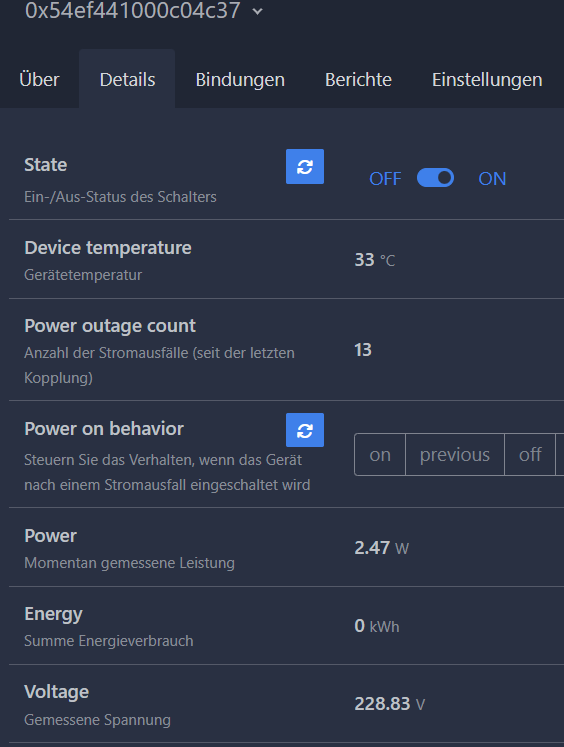
Task: Switch to the Über tab
Action: (40, 80)
